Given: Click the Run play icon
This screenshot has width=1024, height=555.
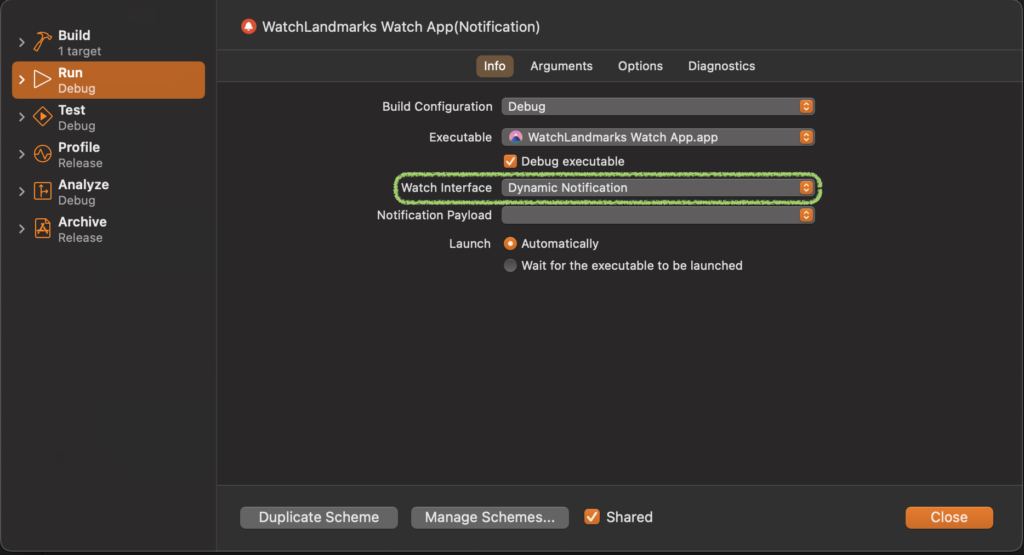Looking at the screenshot, I should click(x=42, y=80).
